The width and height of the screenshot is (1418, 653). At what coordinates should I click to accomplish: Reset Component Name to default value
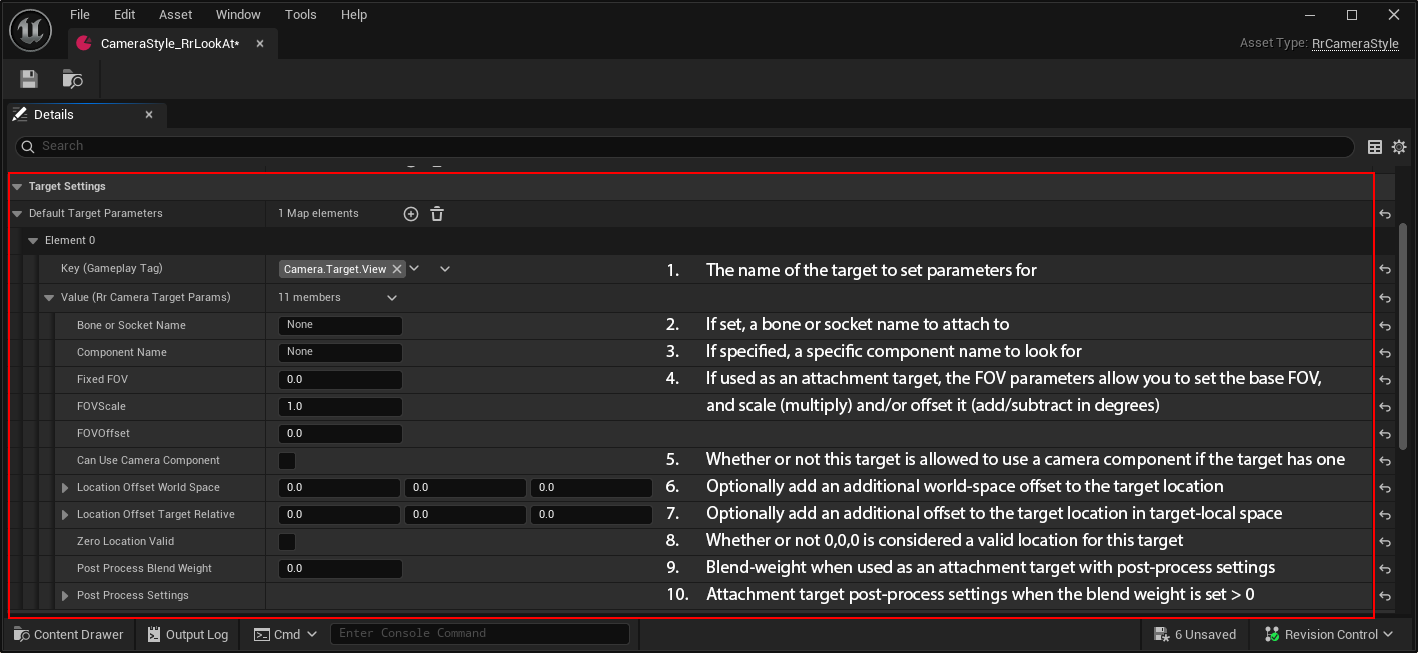click(x=1385, y=353)
